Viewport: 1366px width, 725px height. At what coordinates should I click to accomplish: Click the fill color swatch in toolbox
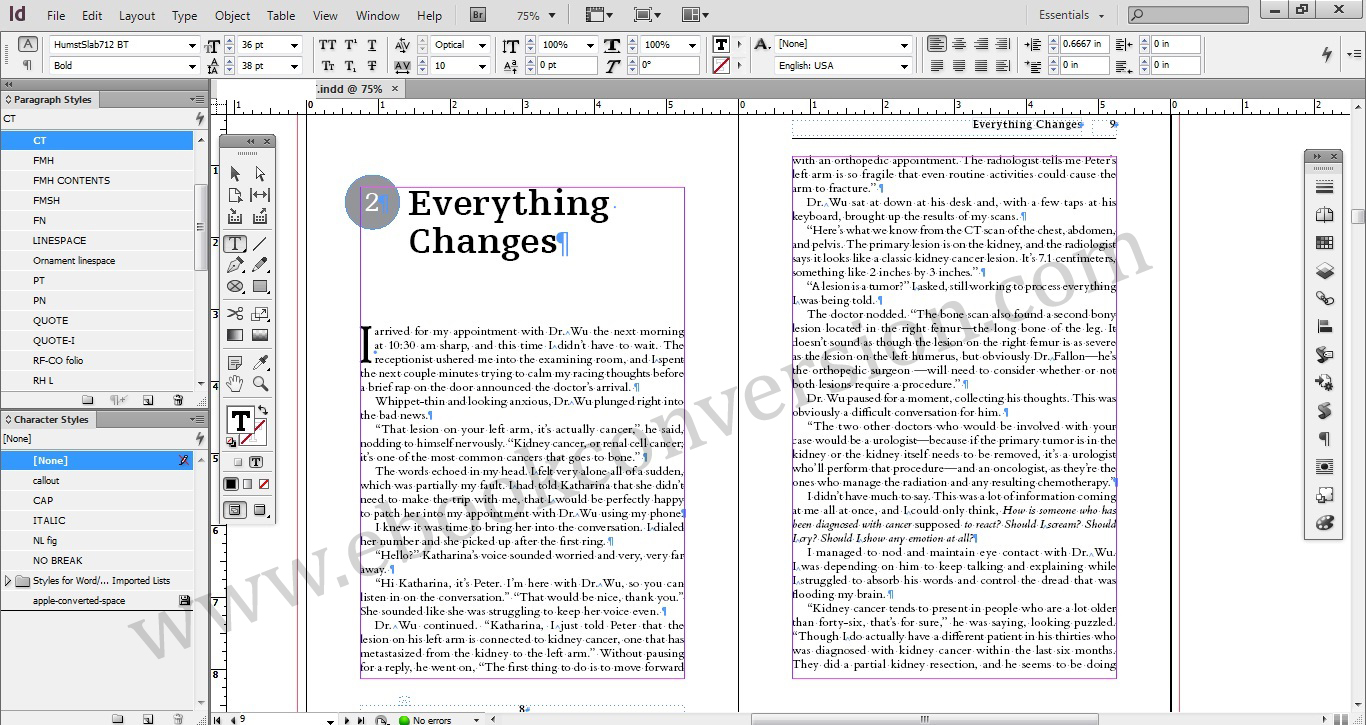coord(239,420)
